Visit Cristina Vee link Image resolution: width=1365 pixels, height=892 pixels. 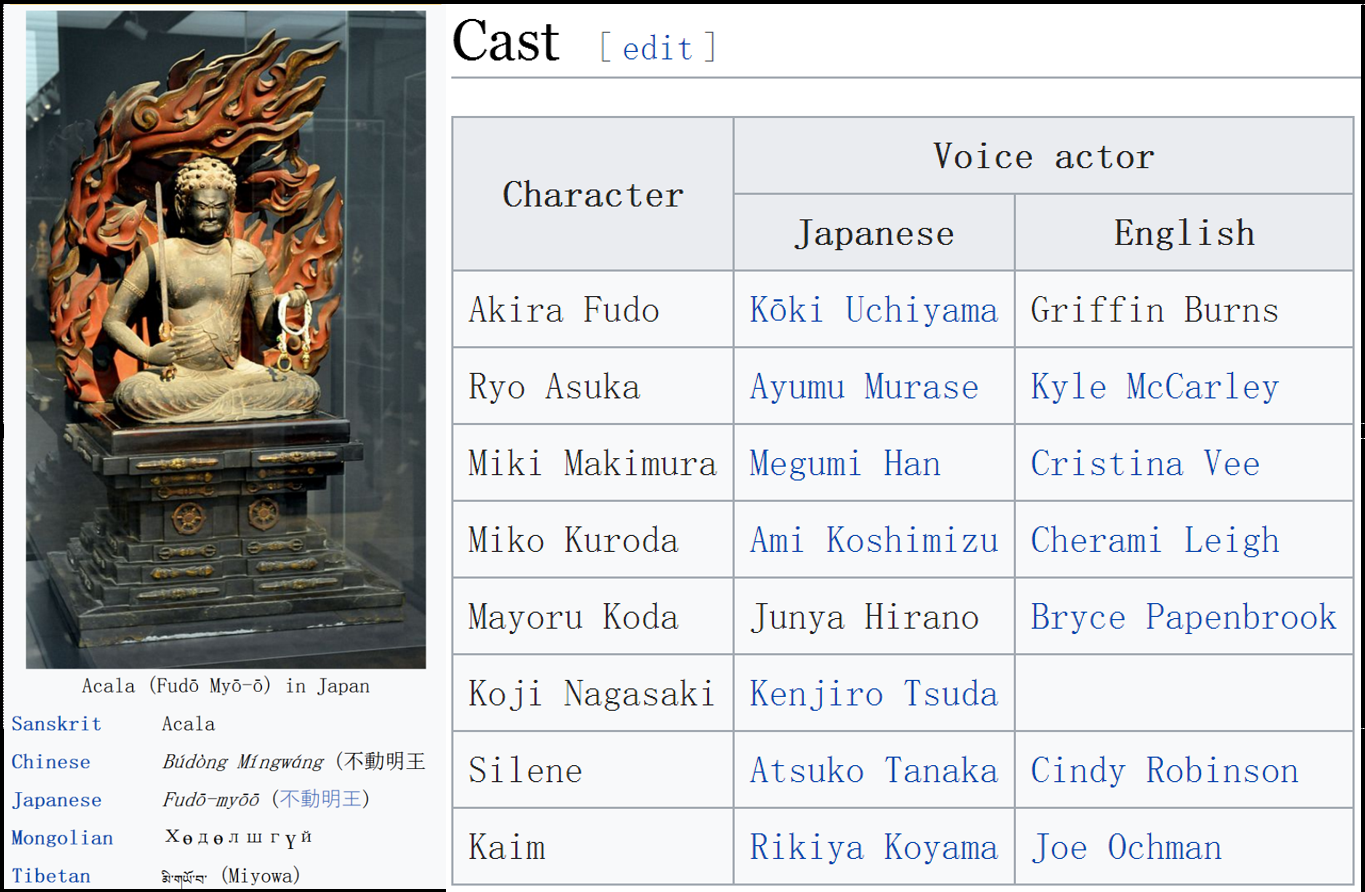pos(1145,464)
